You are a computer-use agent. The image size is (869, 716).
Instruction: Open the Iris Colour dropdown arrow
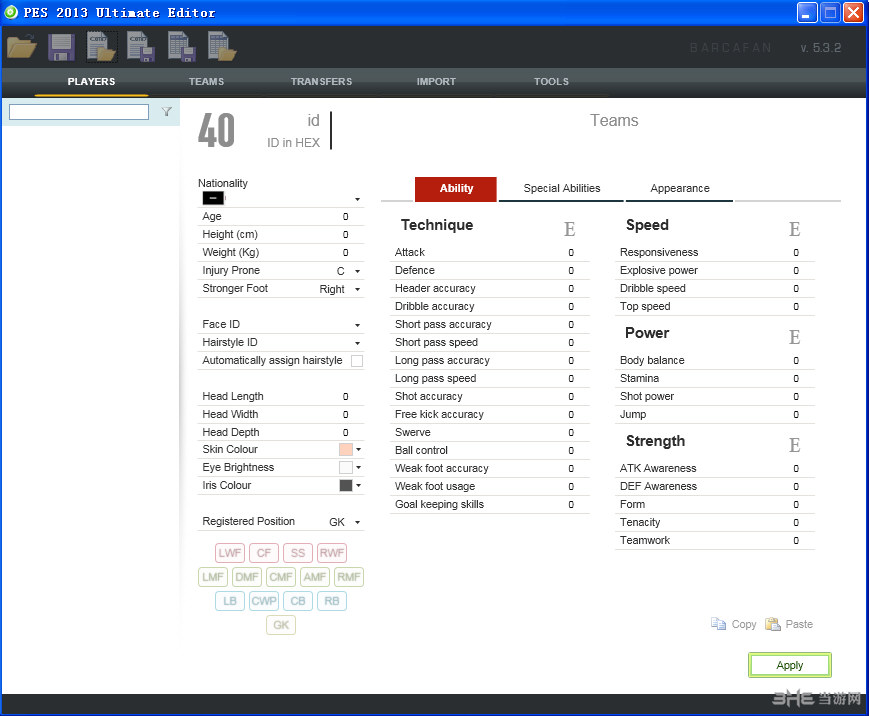pyautogui.click(x=359, y=485)
